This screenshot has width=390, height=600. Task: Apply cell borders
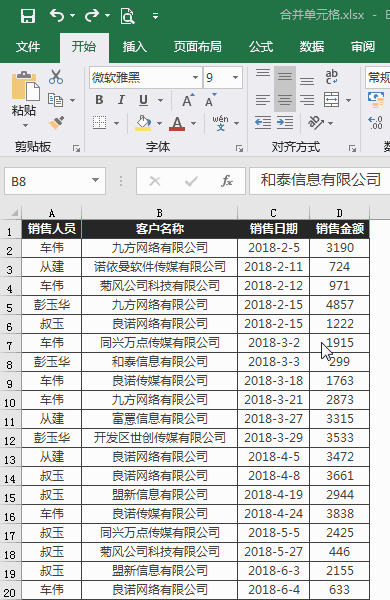tap(100, 123)
